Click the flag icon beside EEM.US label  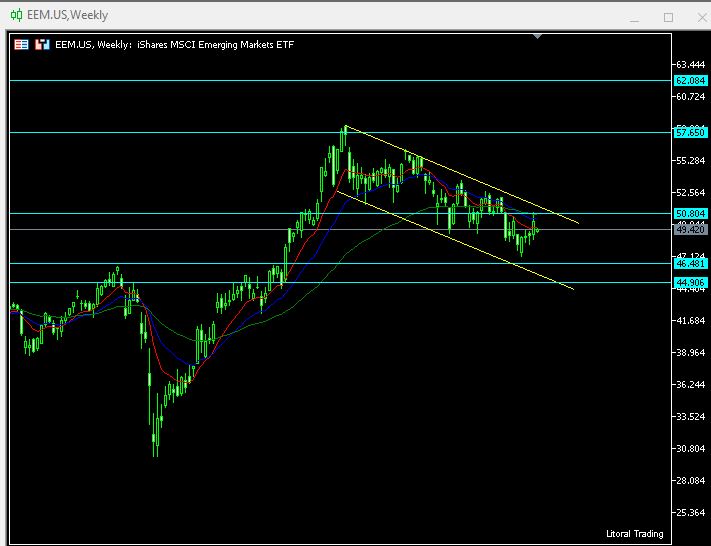21,44
